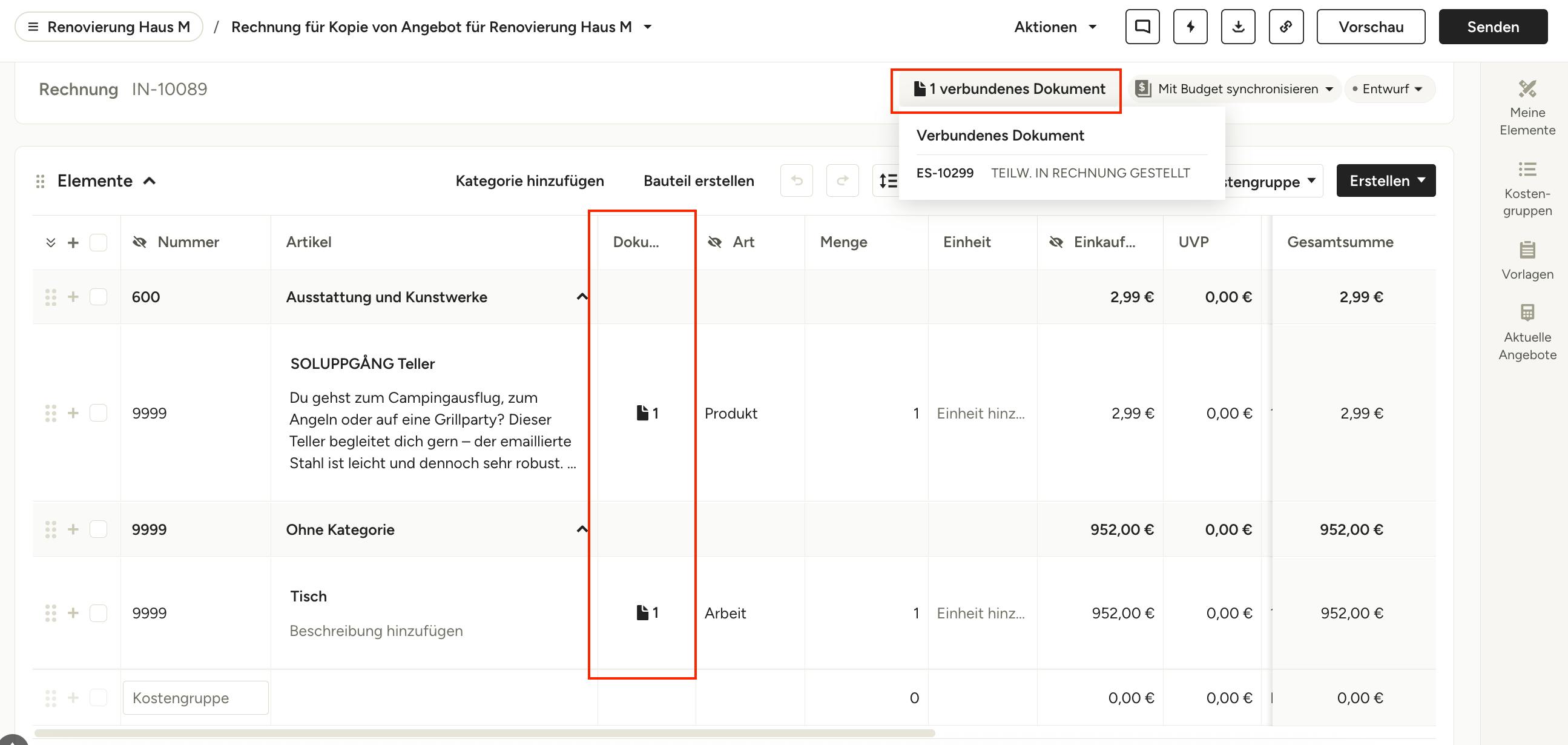1568x745 pixels.
Task: Open the Aktionen menu
Action: (x=1055, y=27)
